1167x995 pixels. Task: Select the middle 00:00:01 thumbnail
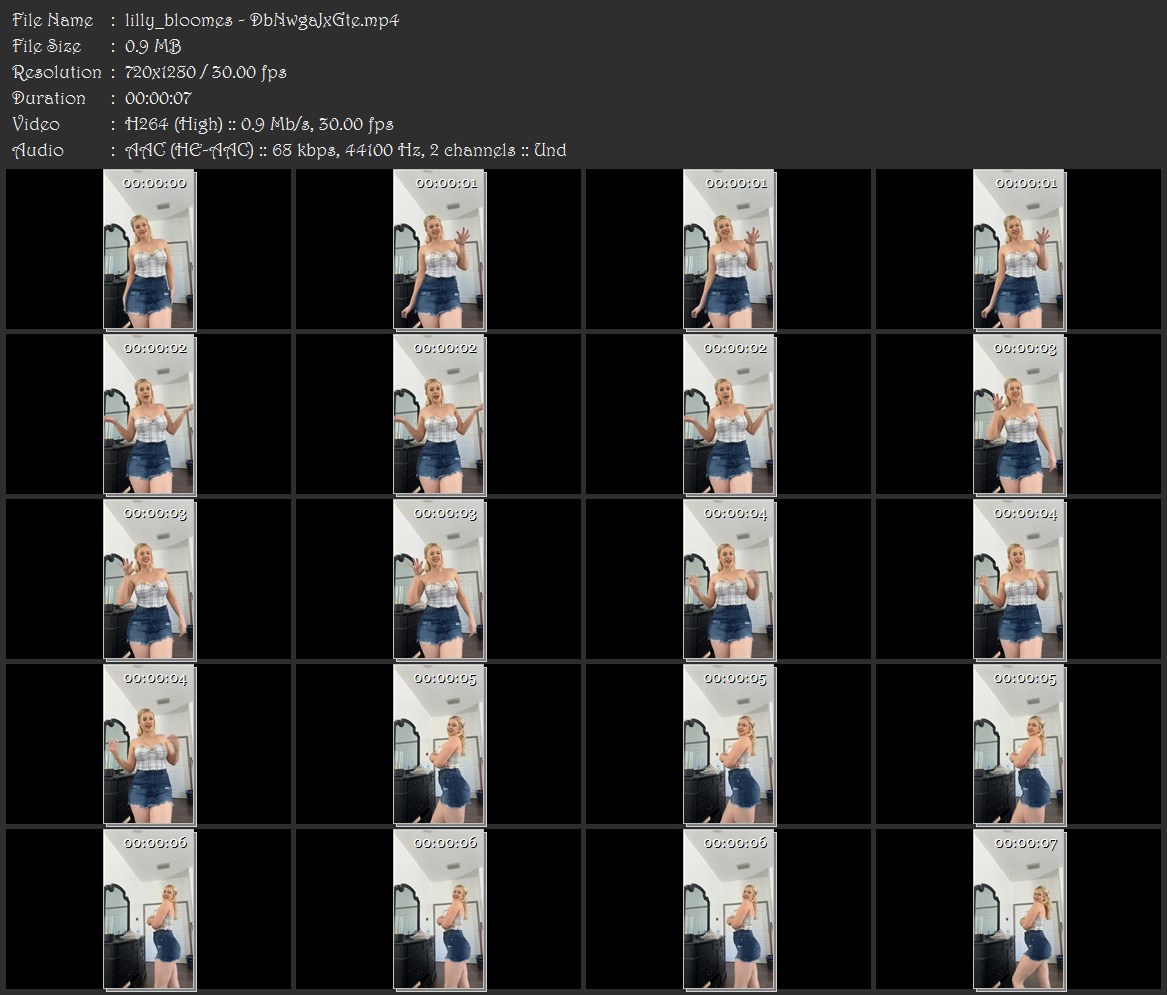pyautogui.click(x=729, y=249)
